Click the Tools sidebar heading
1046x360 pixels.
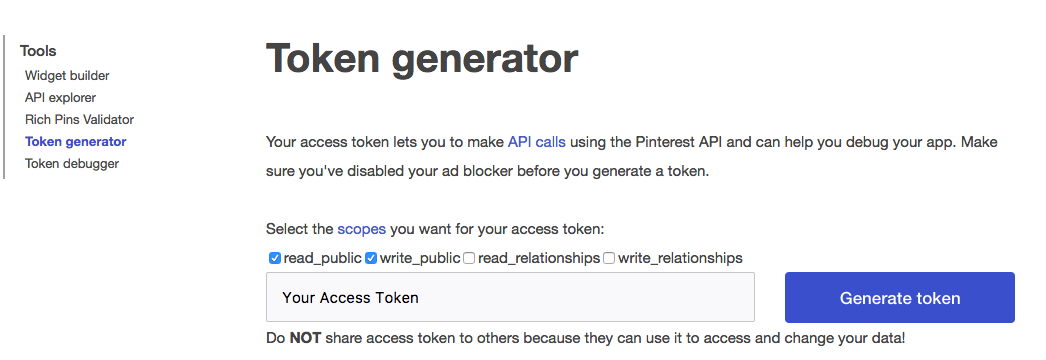tap(38, 51)
